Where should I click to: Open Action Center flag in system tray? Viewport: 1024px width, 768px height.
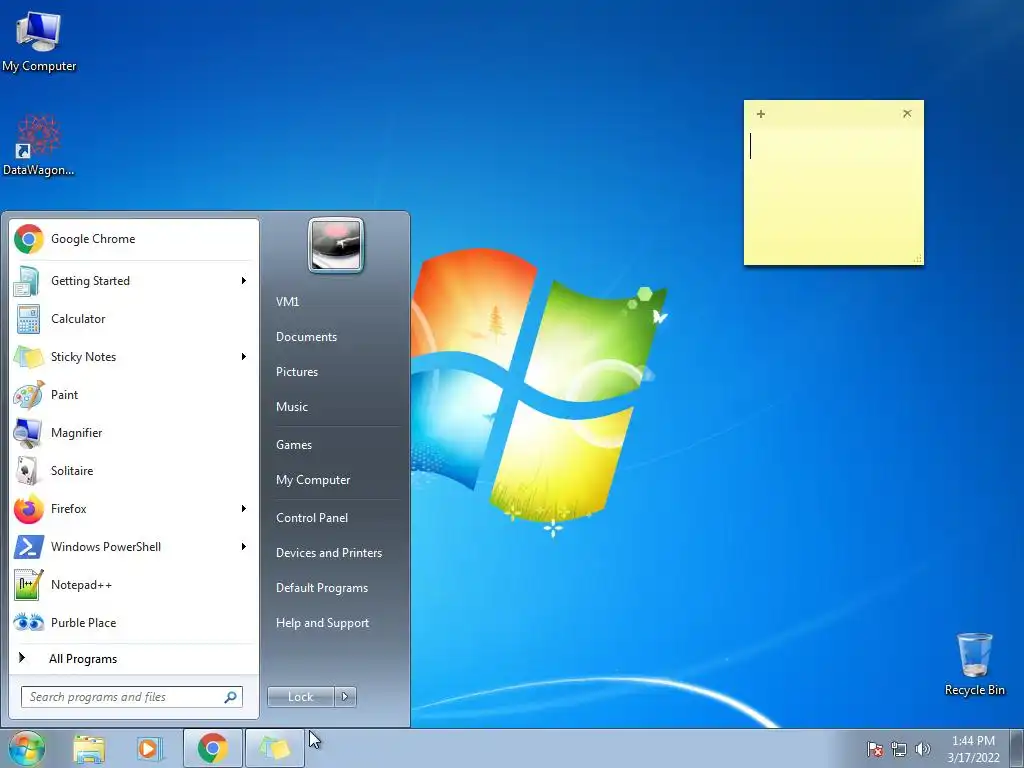click(x=874, y=749)
